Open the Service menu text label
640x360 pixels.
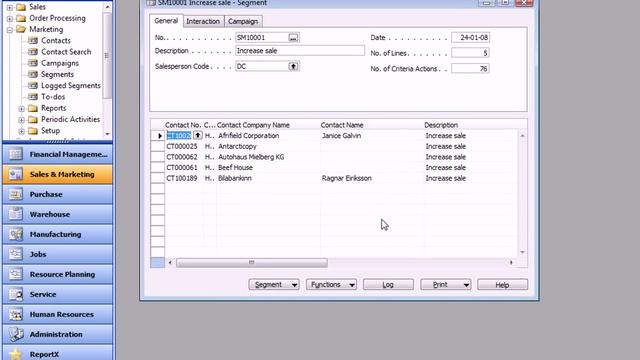[43, 294]
